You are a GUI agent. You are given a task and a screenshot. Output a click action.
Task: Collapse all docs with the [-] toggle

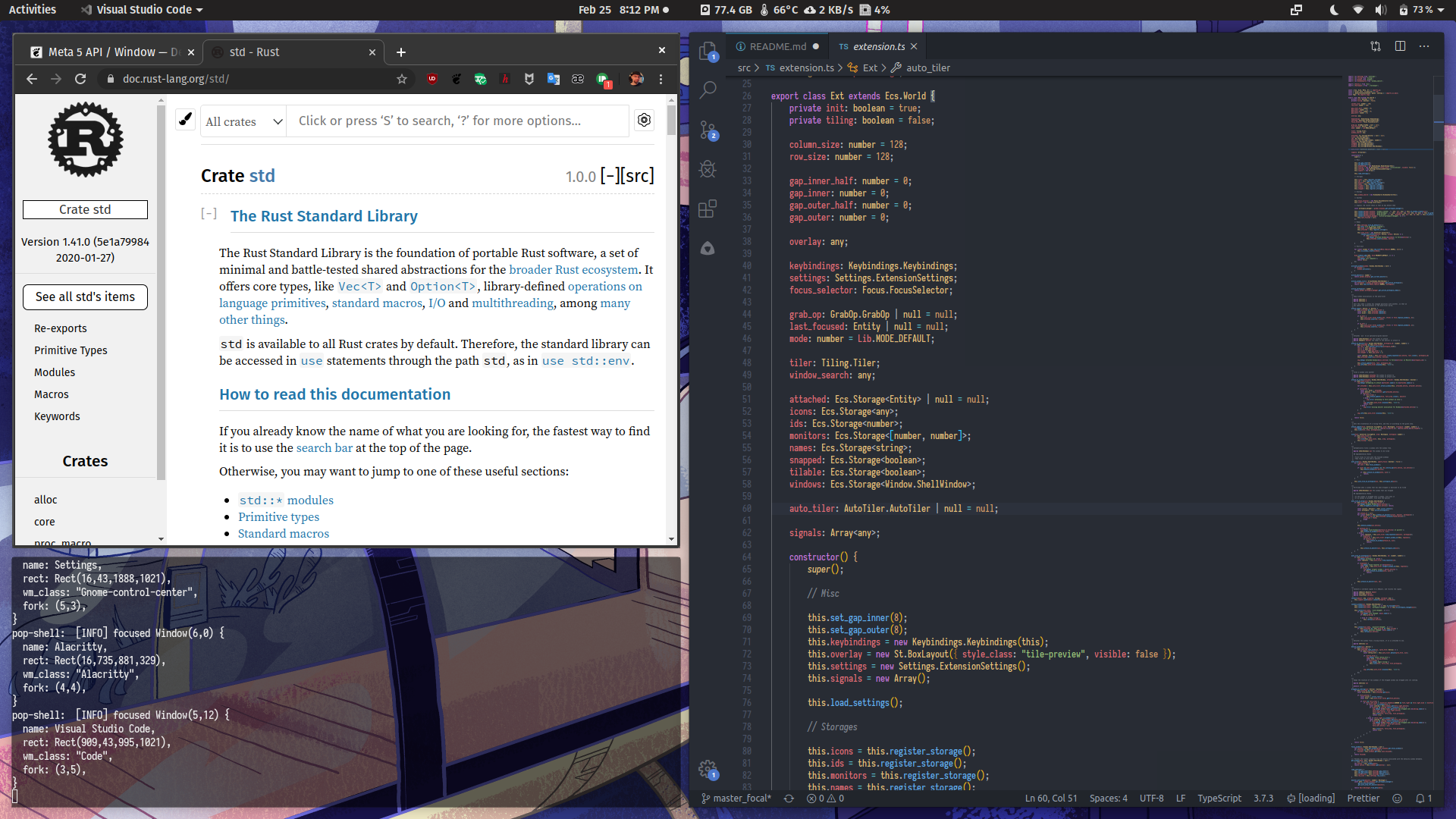point(610,176)
